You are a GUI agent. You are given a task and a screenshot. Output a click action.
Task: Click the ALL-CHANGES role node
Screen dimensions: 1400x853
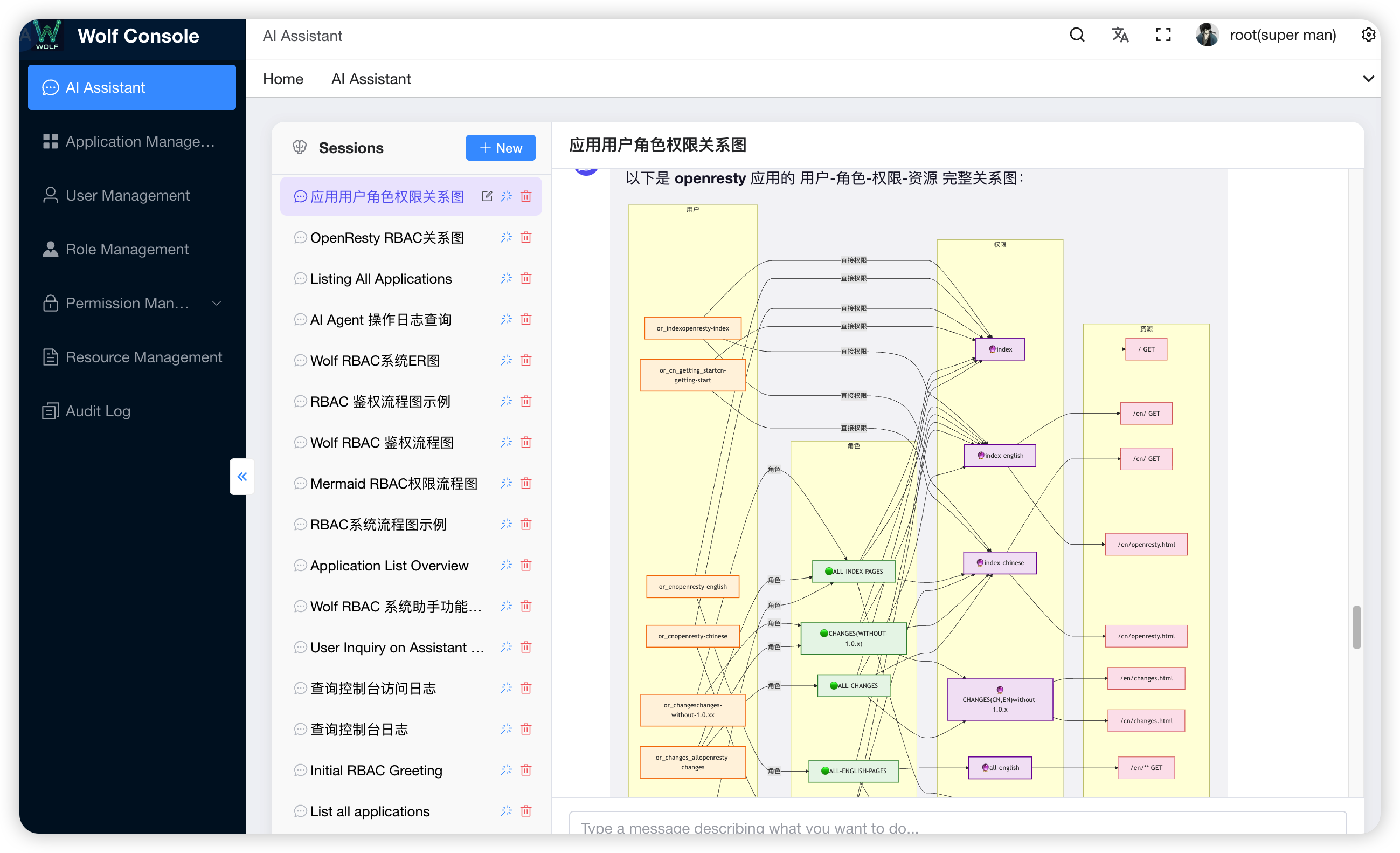(854, 685)
